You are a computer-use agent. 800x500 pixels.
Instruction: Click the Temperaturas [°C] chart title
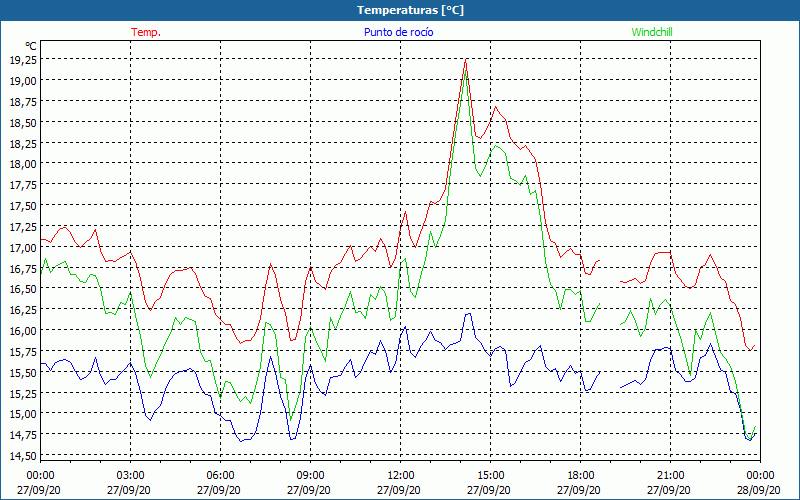click(410, 10)
